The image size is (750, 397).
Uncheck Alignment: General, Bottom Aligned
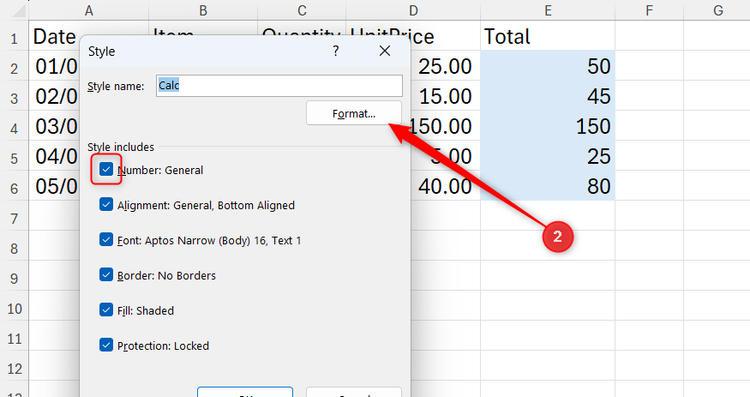point(106,204)
